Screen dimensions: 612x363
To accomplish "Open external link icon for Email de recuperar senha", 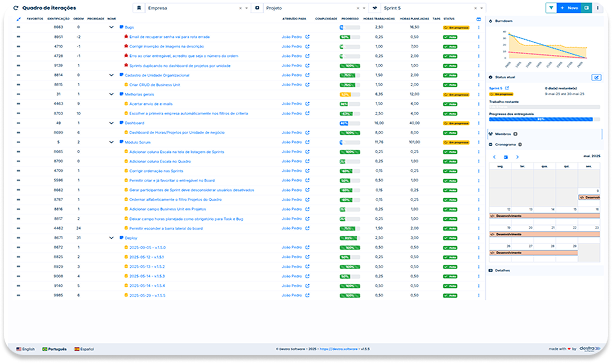I will pos(307,37).
